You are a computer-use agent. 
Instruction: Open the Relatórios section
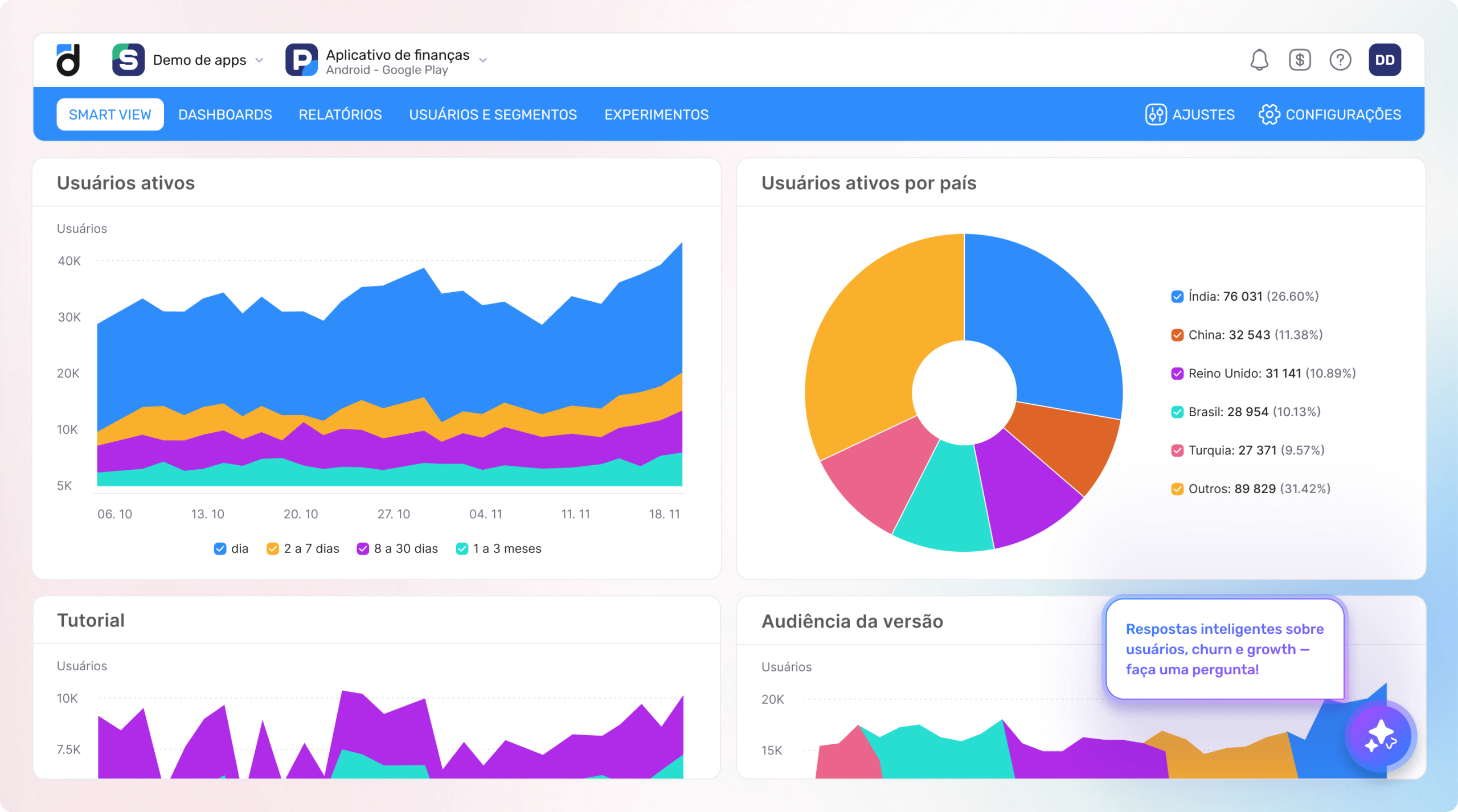click(x=340, y=114)
